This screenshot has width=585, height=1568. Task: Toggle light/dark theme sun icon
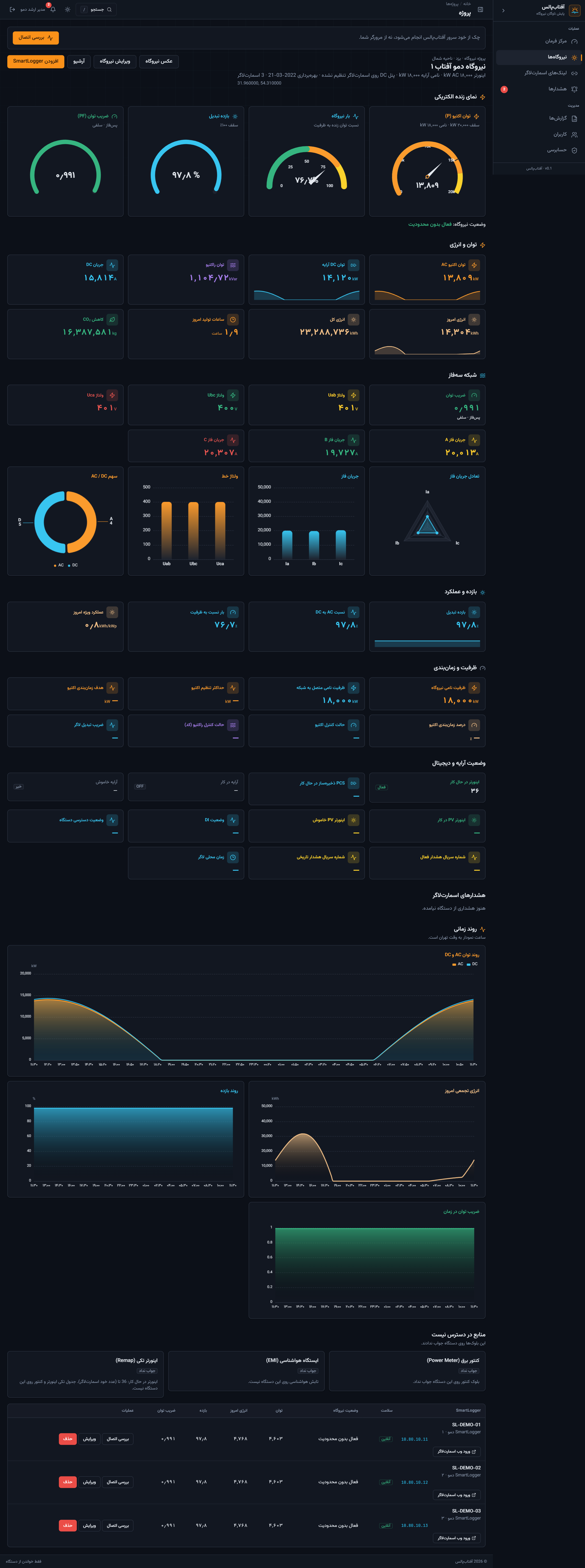pyautogui.click(x=68, y=10)
